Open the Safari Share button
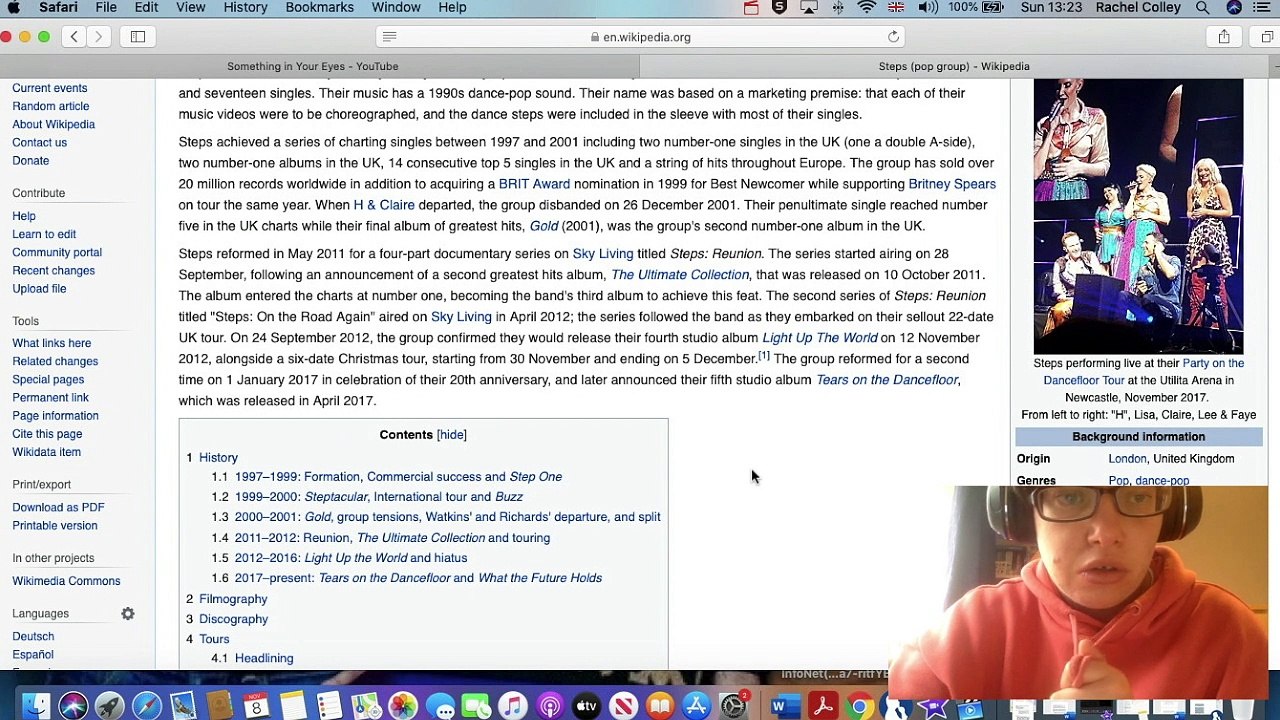 tap(1224, 37)
